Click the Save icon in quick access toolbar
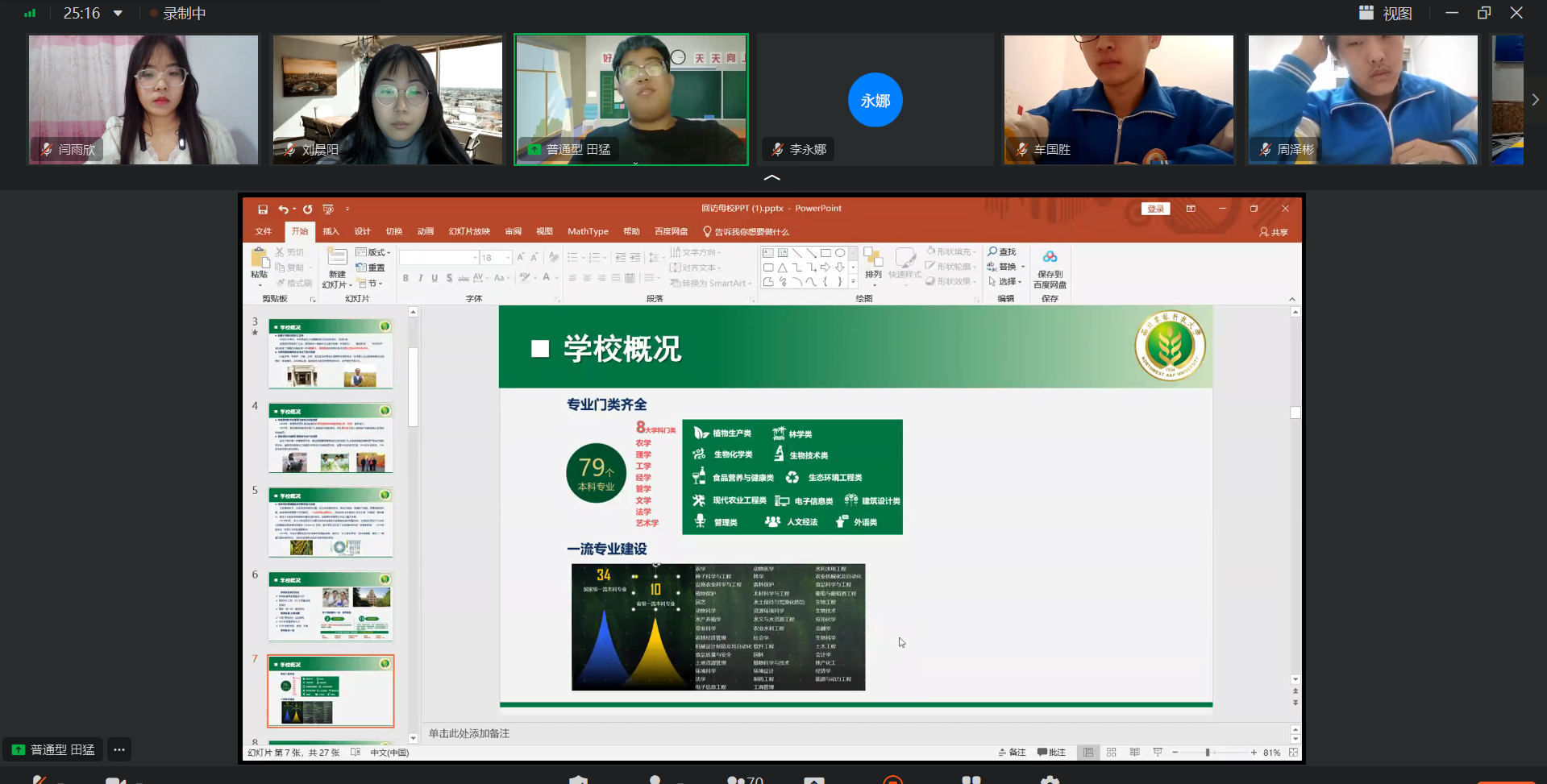Image resolution: width=1547 pixels, height=784 pixels. (263, 209)
